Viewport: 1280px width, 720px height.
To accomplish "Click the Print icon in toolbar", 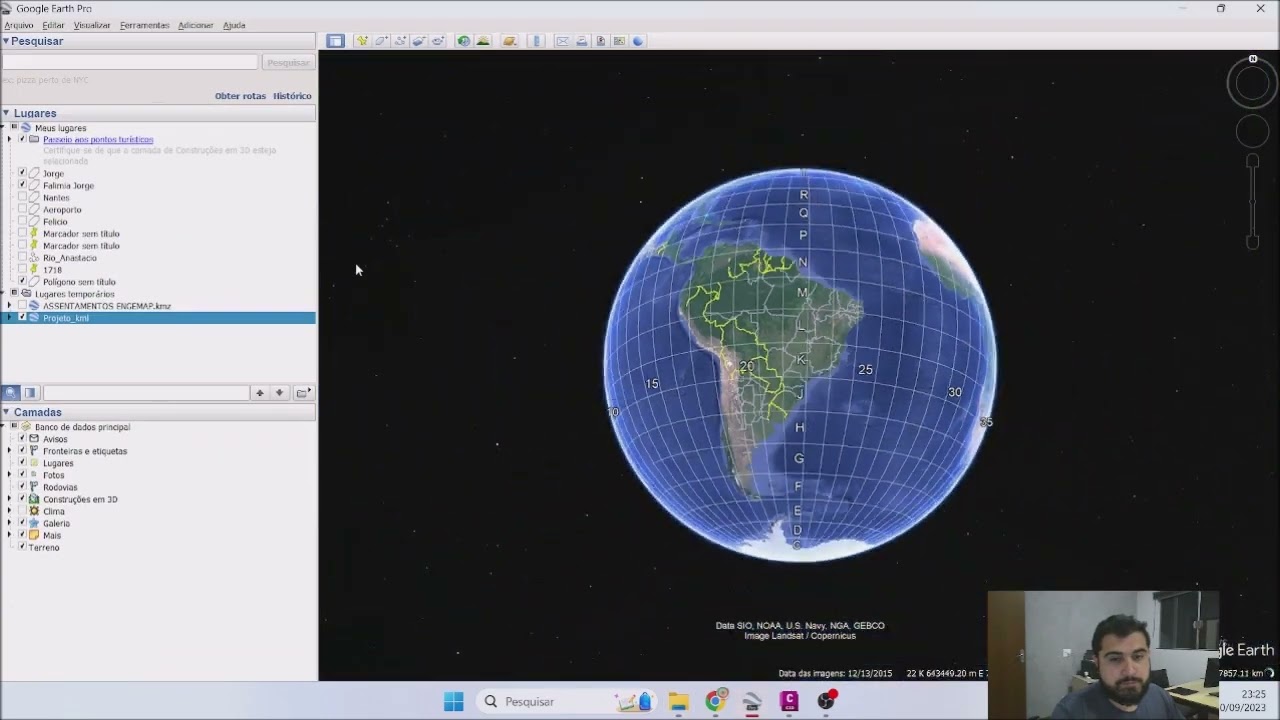I will coord(581,41).
